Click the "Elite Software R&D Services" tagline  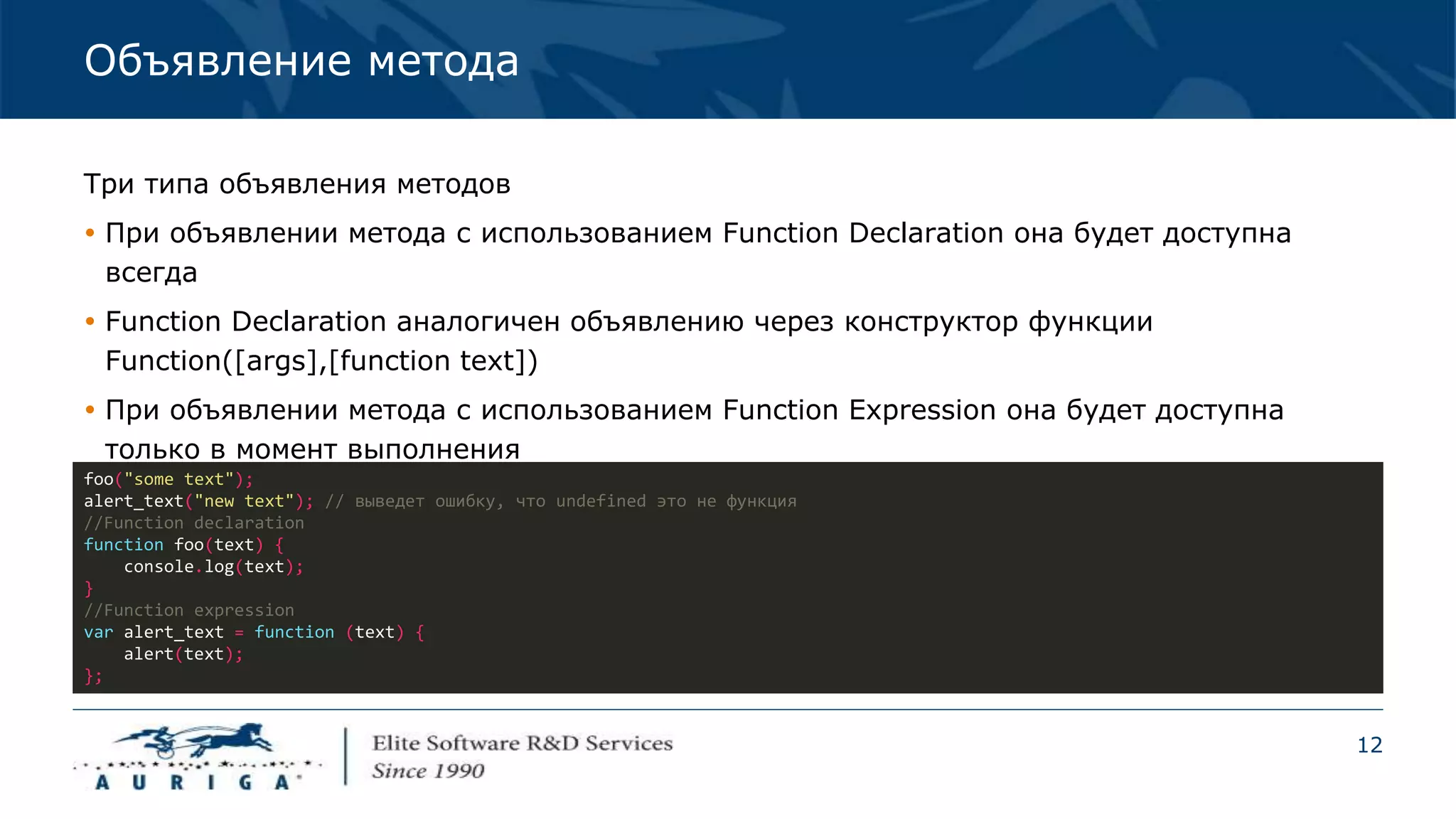(522, 744)
